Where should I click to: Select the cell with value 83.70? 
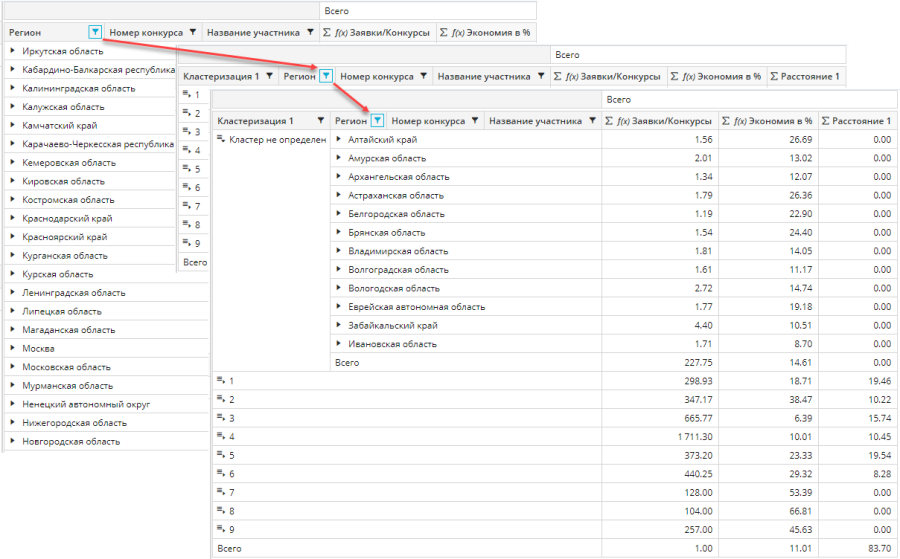pos(875,548)
